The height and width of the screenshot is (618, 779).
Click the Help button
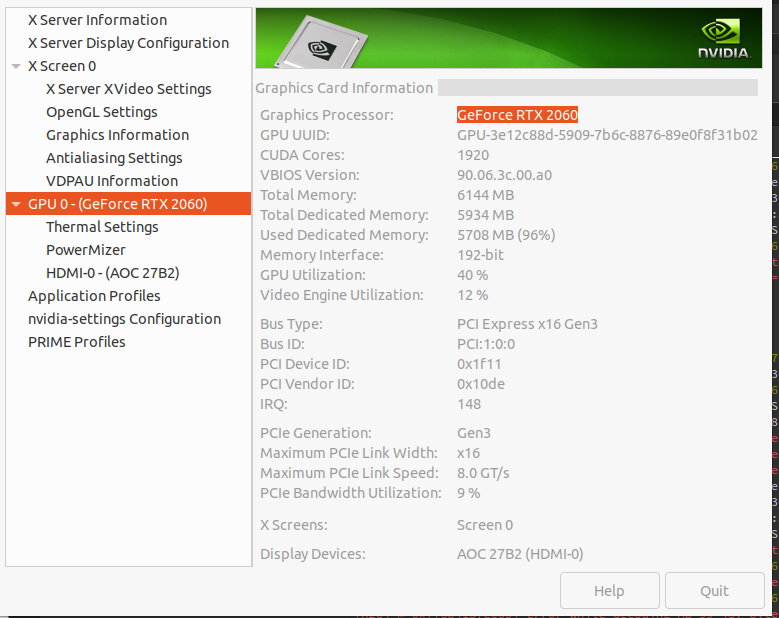pyautogui.click(x=610, y=591)
